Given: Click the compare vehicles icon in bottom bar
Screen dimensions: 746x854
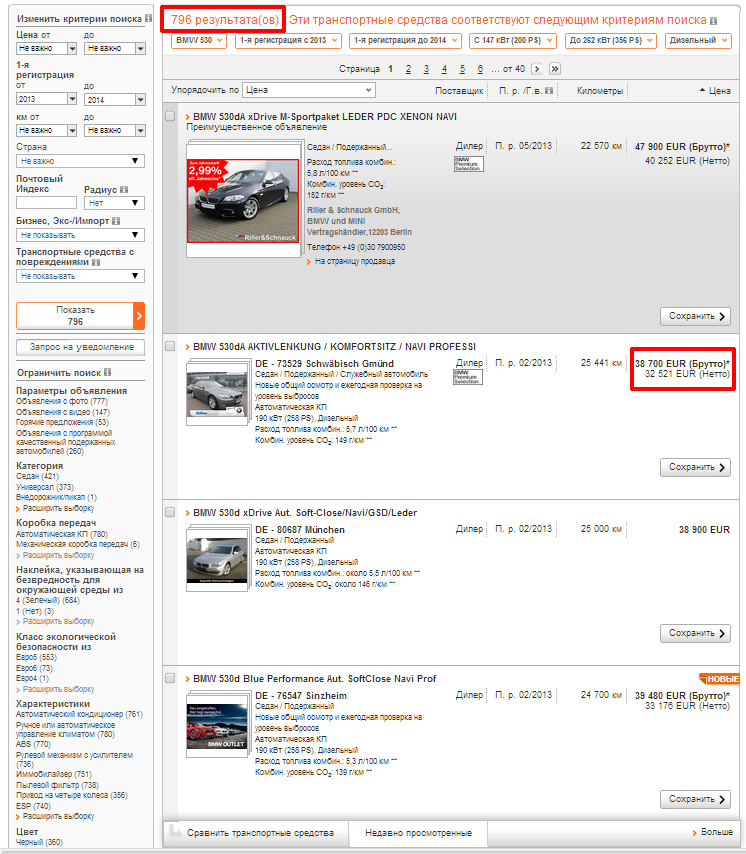Looking at the screenshot, I should point(175,832).
